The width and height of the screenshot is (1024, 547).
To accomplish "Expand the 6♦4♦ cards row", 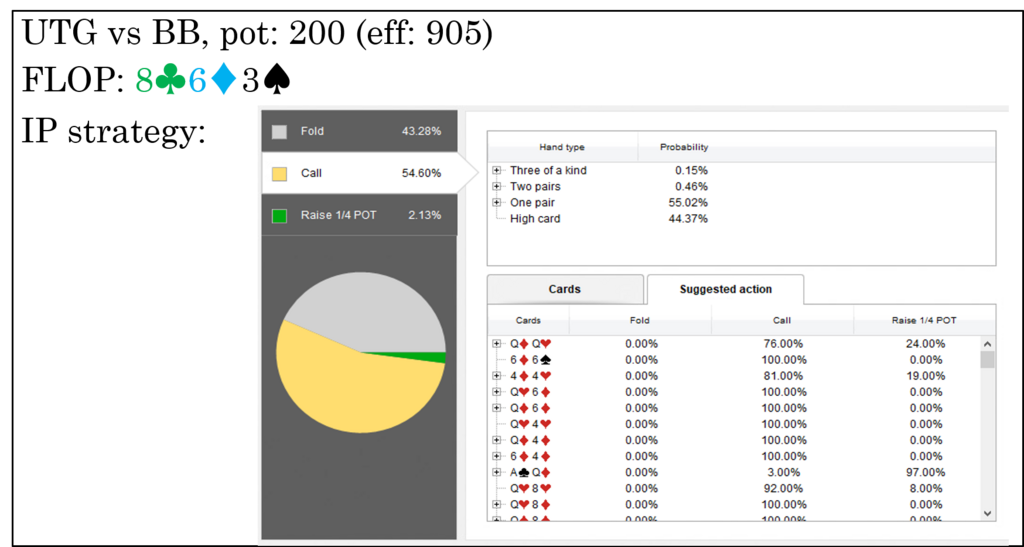I will pos(497,456).
